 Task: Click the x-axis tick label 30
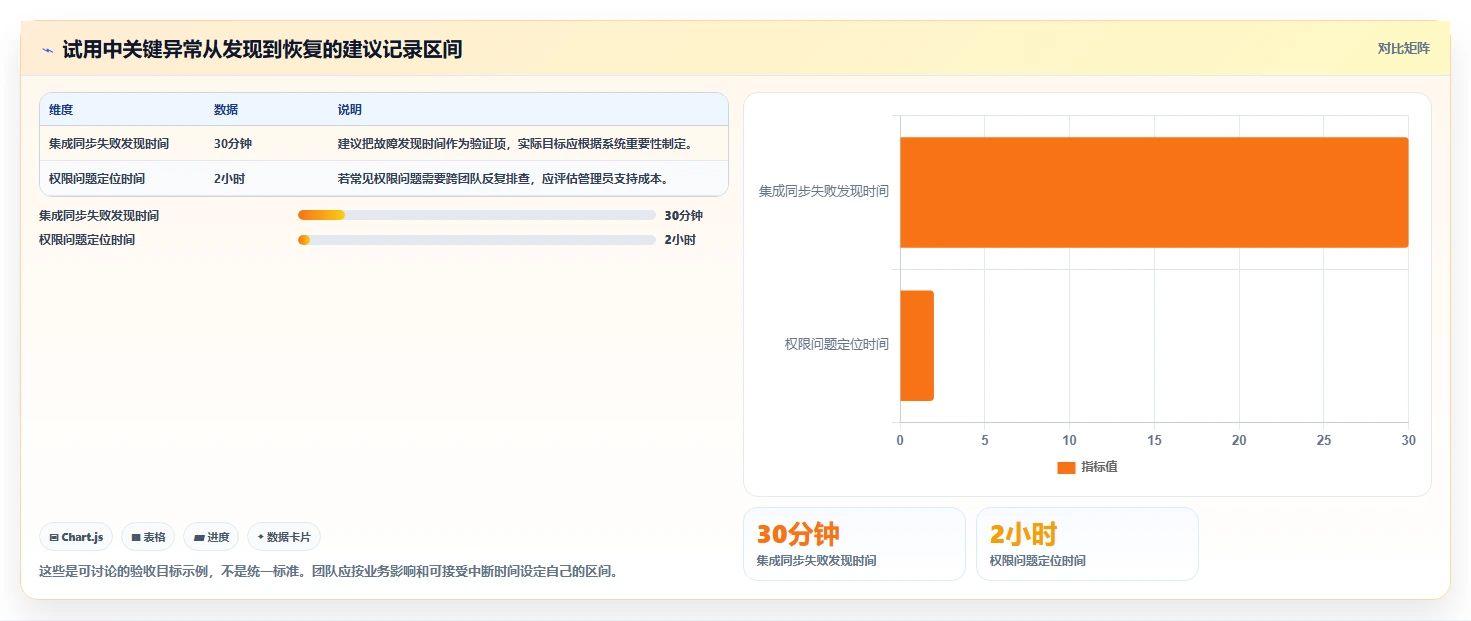coord(1408,440)
